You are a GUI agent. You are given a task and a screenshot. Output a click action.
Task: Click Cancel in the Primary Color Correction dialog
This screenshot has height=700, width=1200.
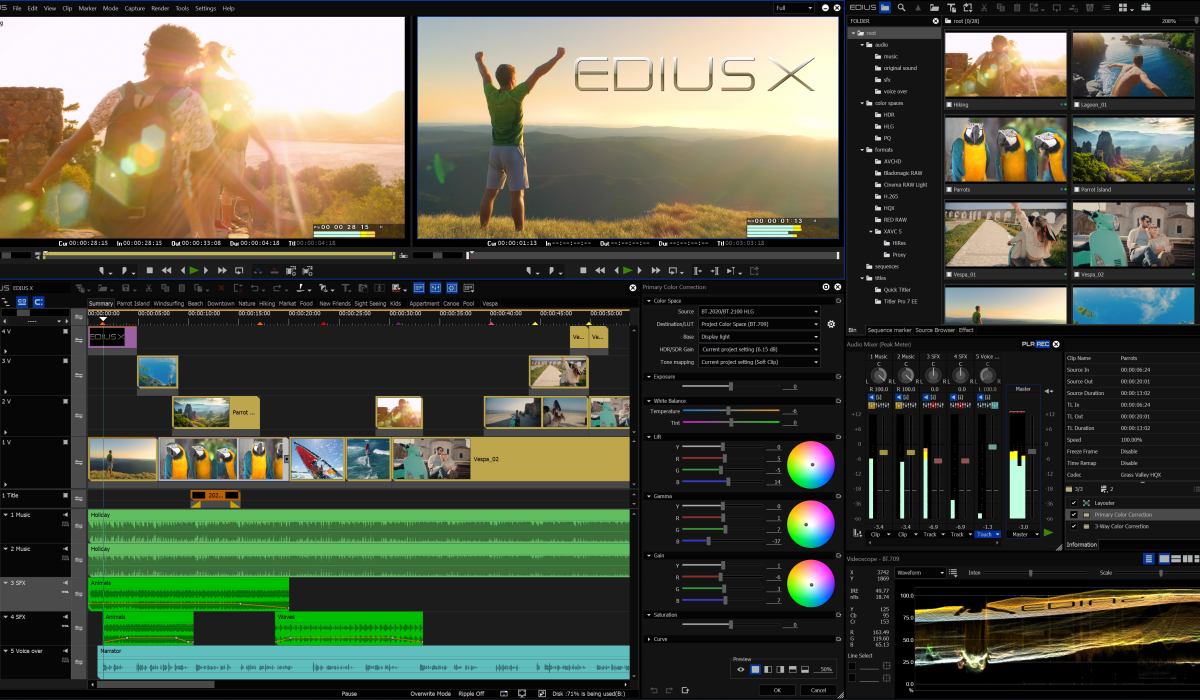[x=818, y=690]
